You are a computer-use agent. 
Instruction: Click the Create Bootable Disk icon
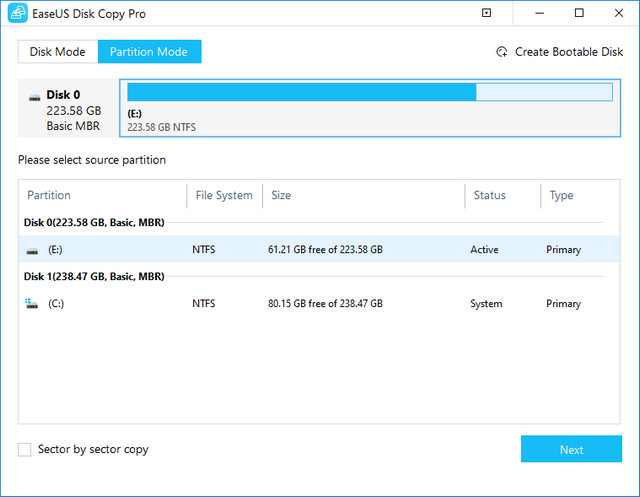coord(502,52)
